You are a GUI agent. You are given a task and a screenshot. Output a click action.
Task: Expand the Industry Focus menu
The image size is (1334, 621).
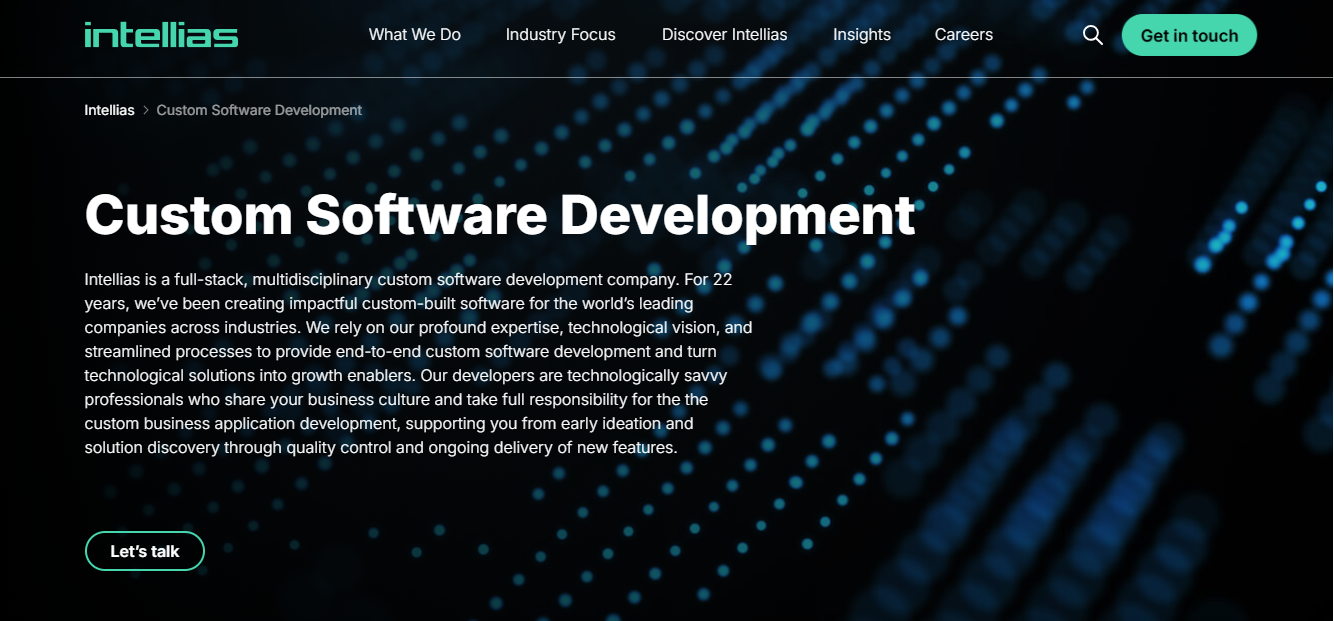point(560,35)
